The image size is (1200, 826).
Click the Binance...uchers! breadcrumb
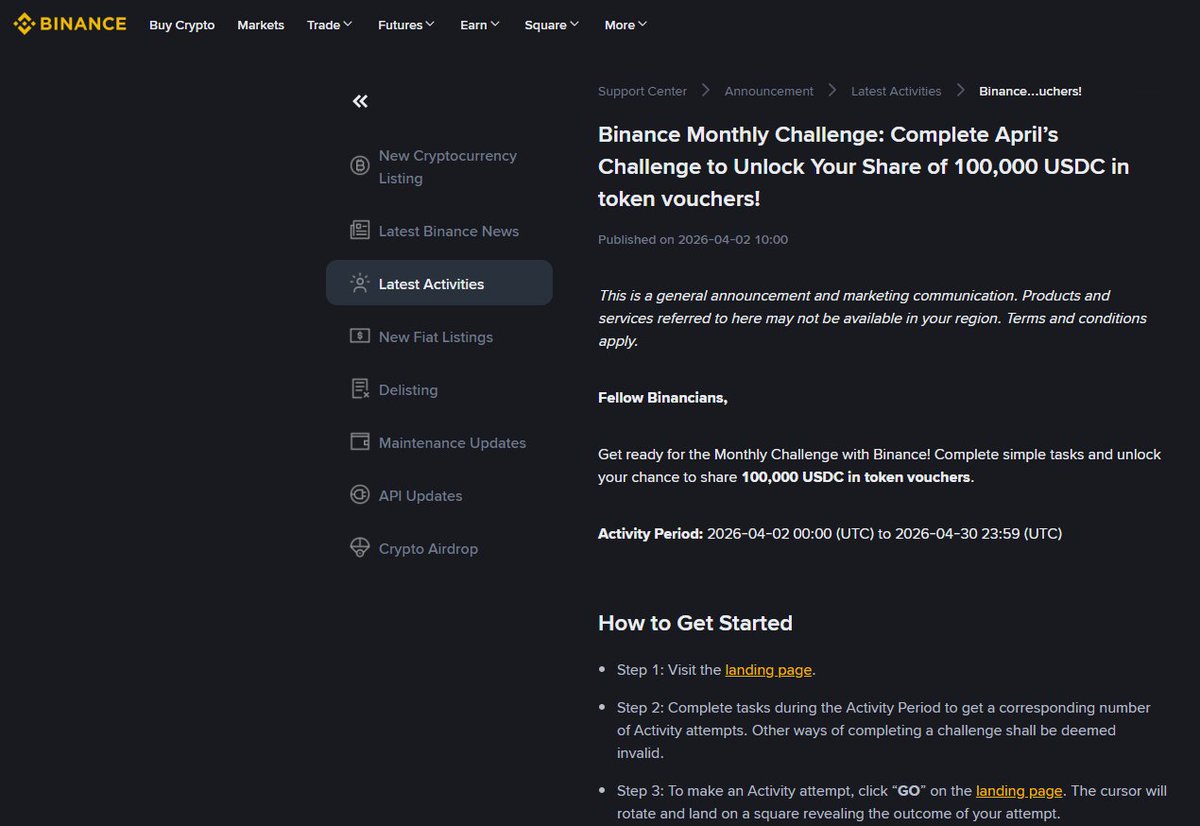(1030, 91)
